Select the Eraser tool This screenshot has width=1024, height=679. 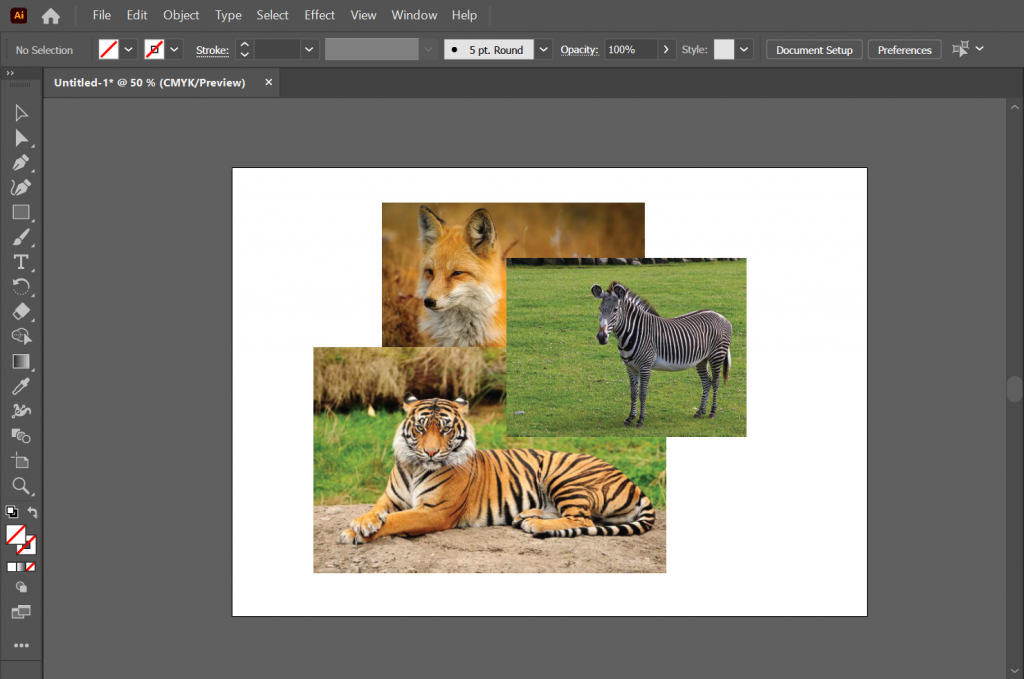(21, 312)
